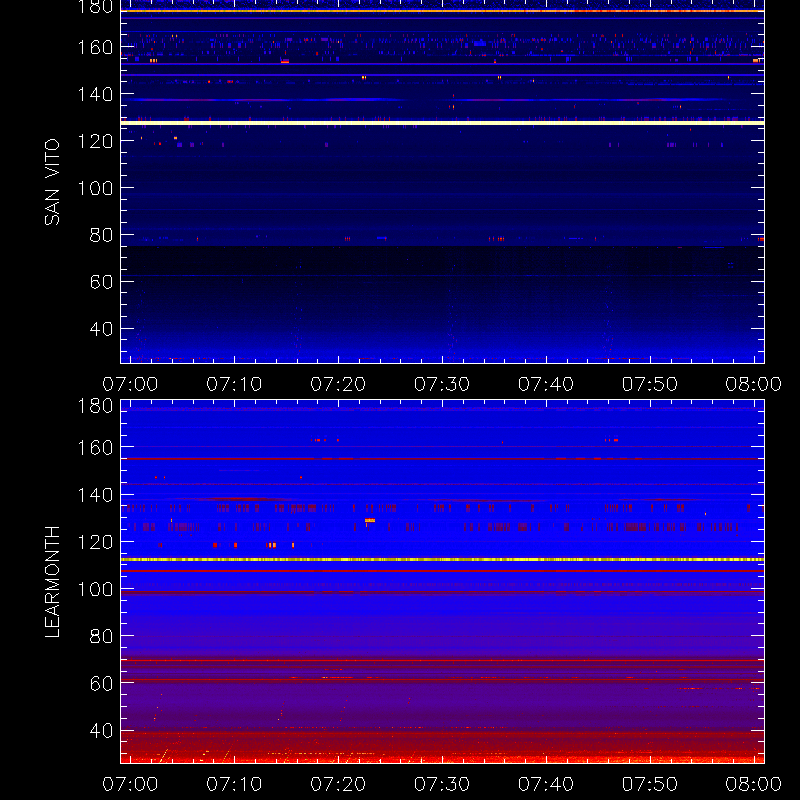
Task: Click 07:50 time label under San Vito plot
Action: coord(650,384)
